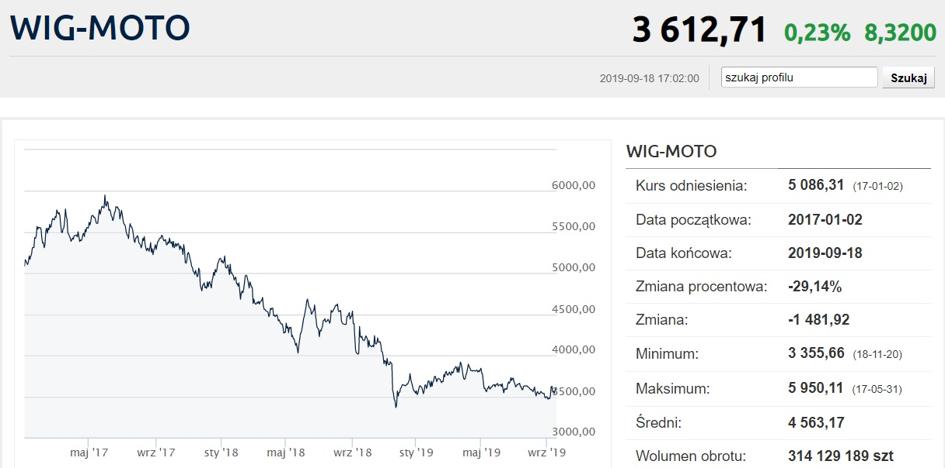The height and width of the screenshot is (468, 945).
Task: Click the Maksimum value 5 950,11
Action: tap(815, 388)
